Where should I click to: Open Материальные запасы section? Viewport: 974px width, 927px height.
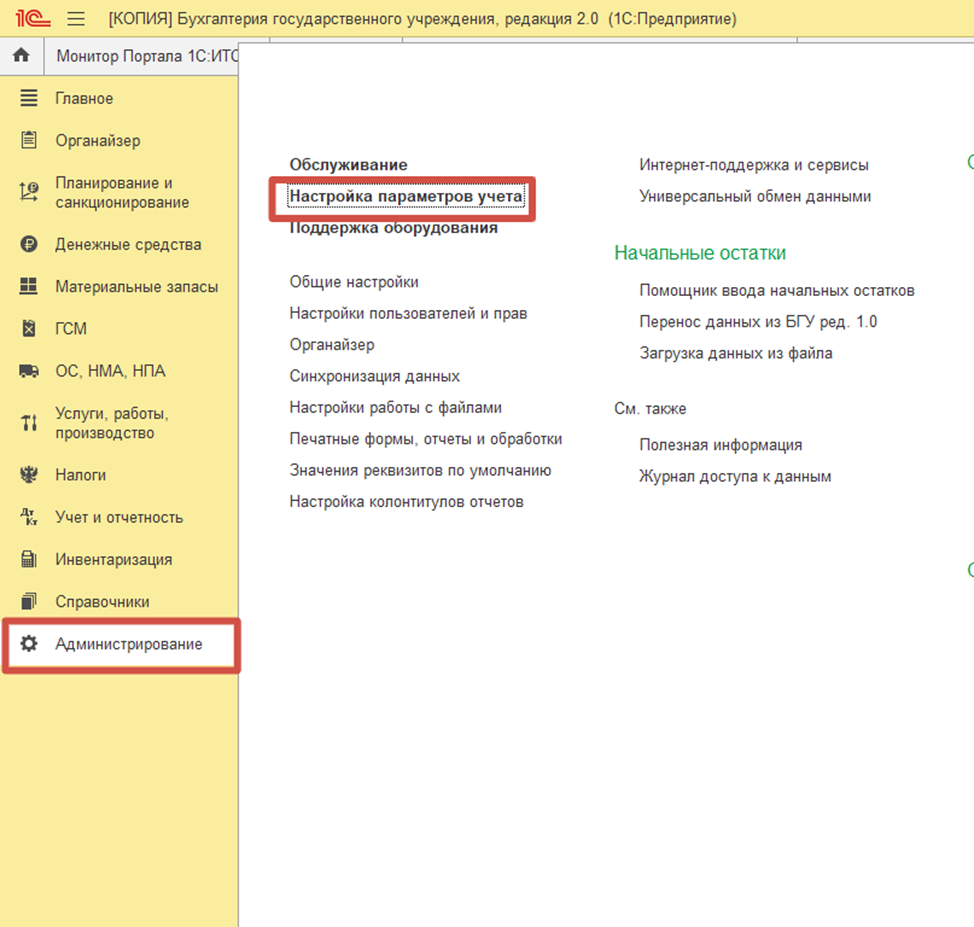(x=137, y=286)
